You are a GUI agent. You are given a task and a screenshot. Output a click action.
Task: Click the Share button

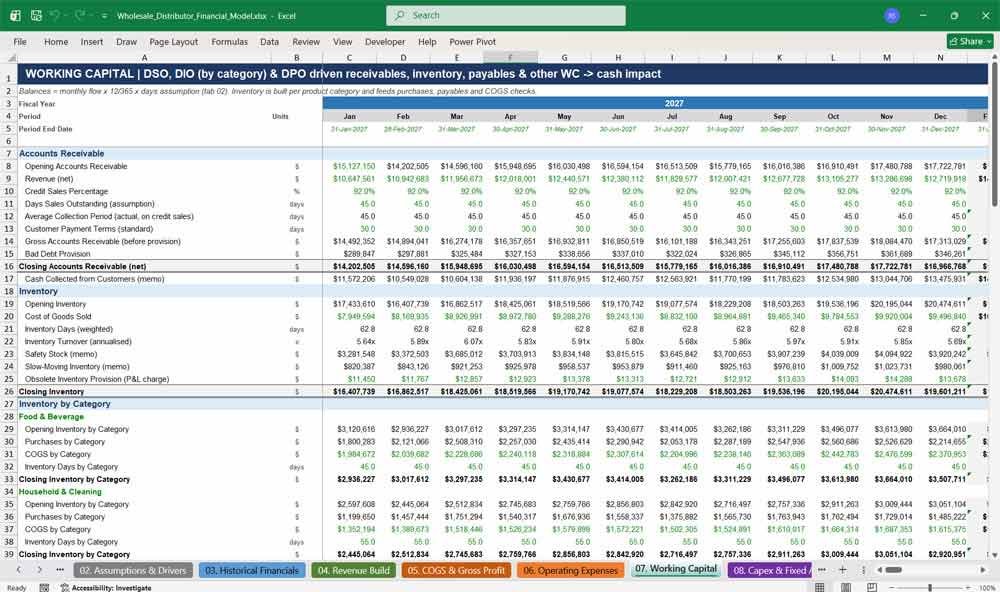pyautogui.click(x=970, y=41)
